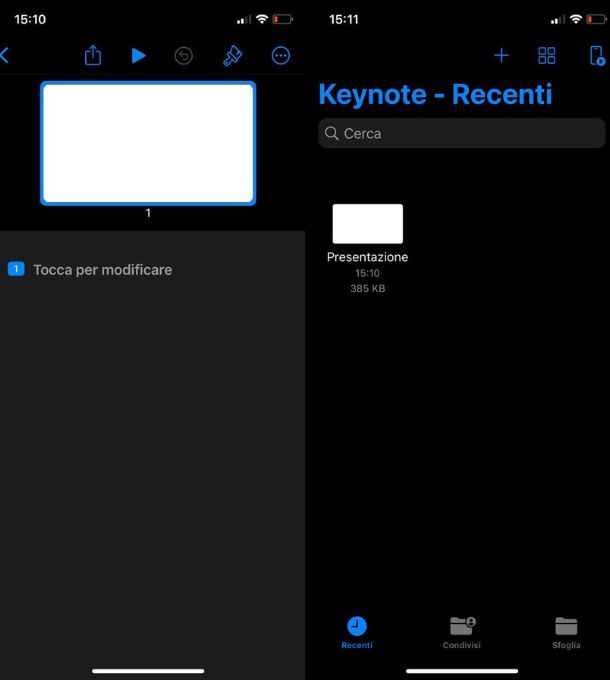Open the share sheet icon
610x680 pixels.
pos(93,55)
